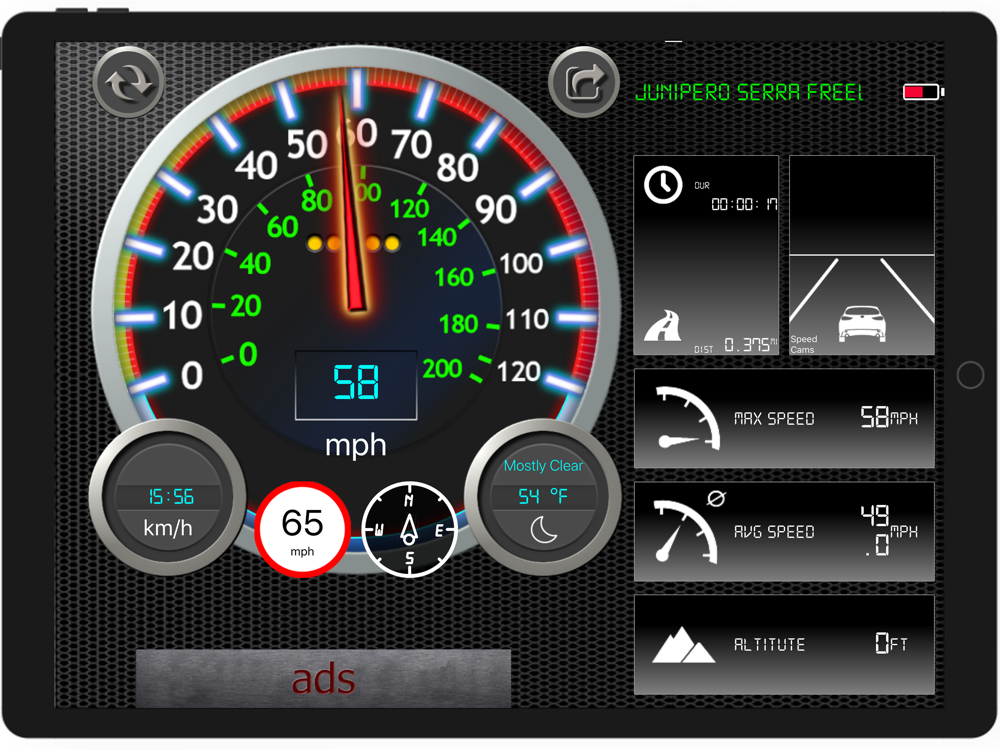The width and height of the screenshot is (1000, 750).
Task: Tap the average speed gauge icon
Action: click(x=686, y=532)
